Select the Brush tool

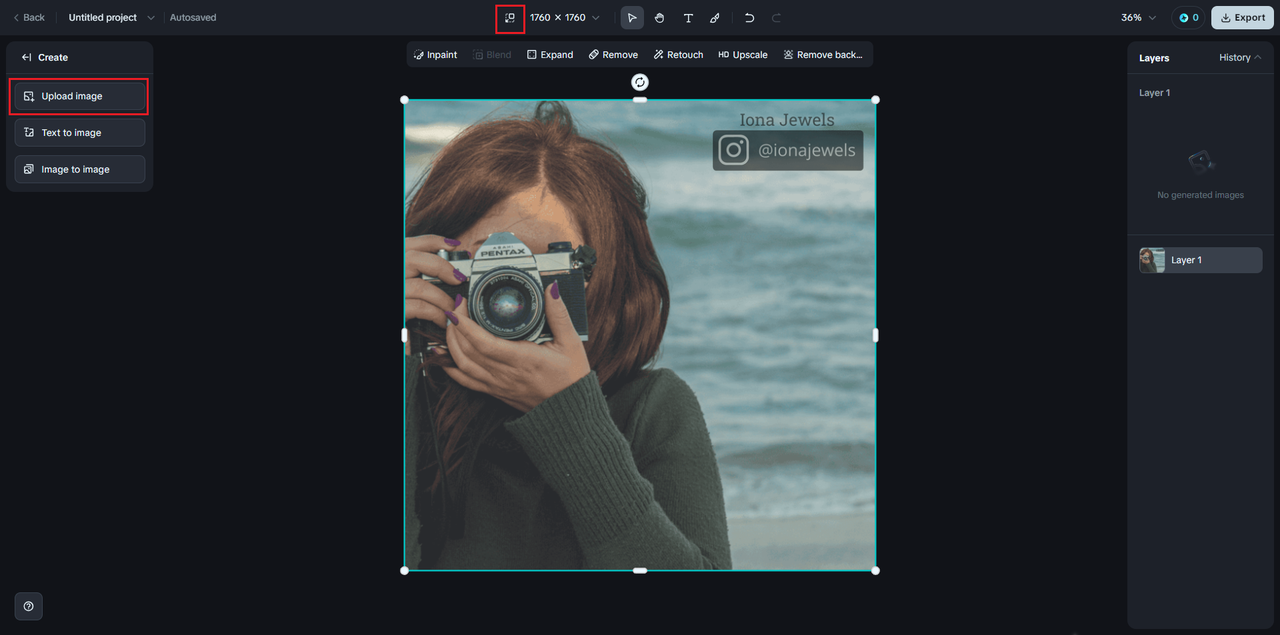[715, 18]
